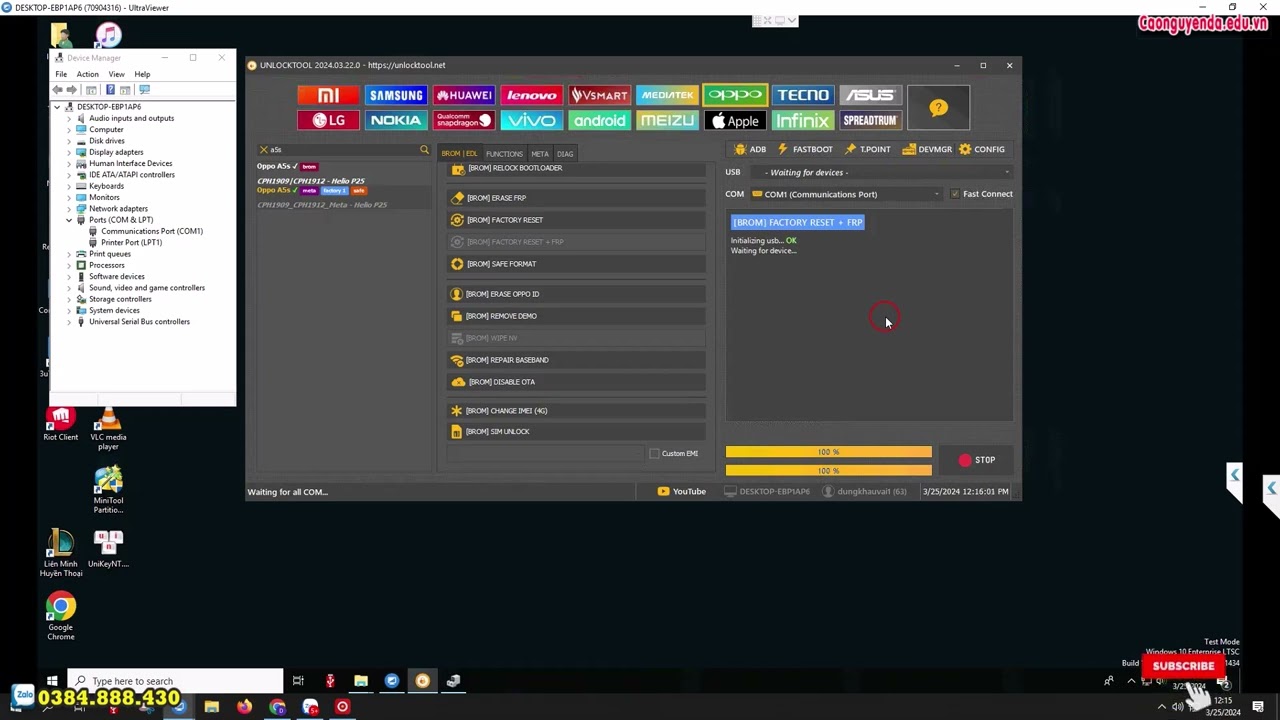Open the MediaTek brand section
This screenshot has height=720, width=1280.
(x=667, y=95)
